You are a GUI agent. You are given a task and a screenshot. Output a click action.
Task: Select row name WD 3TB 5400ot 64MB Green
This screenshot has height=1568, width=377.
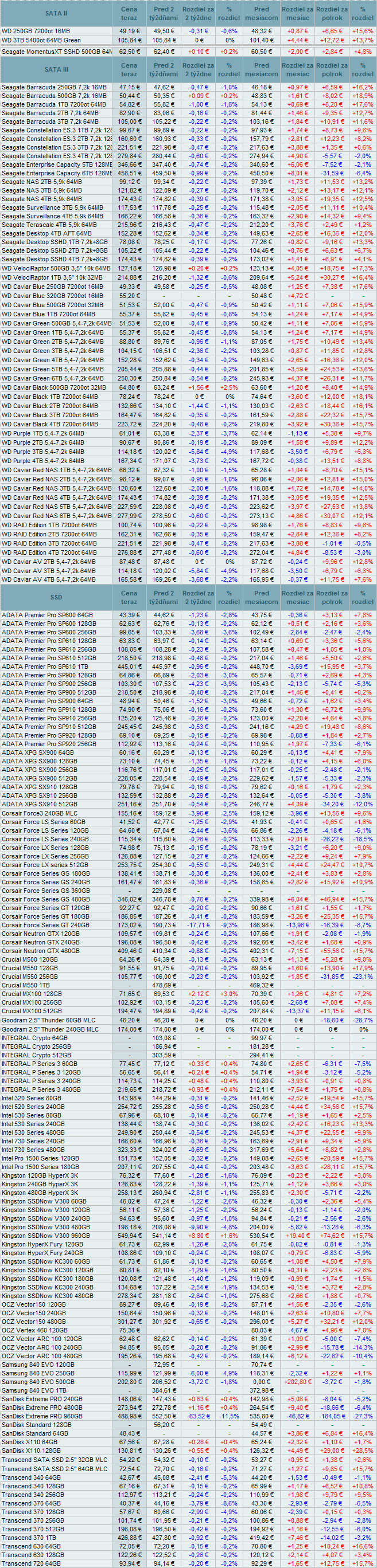point(41,40)
